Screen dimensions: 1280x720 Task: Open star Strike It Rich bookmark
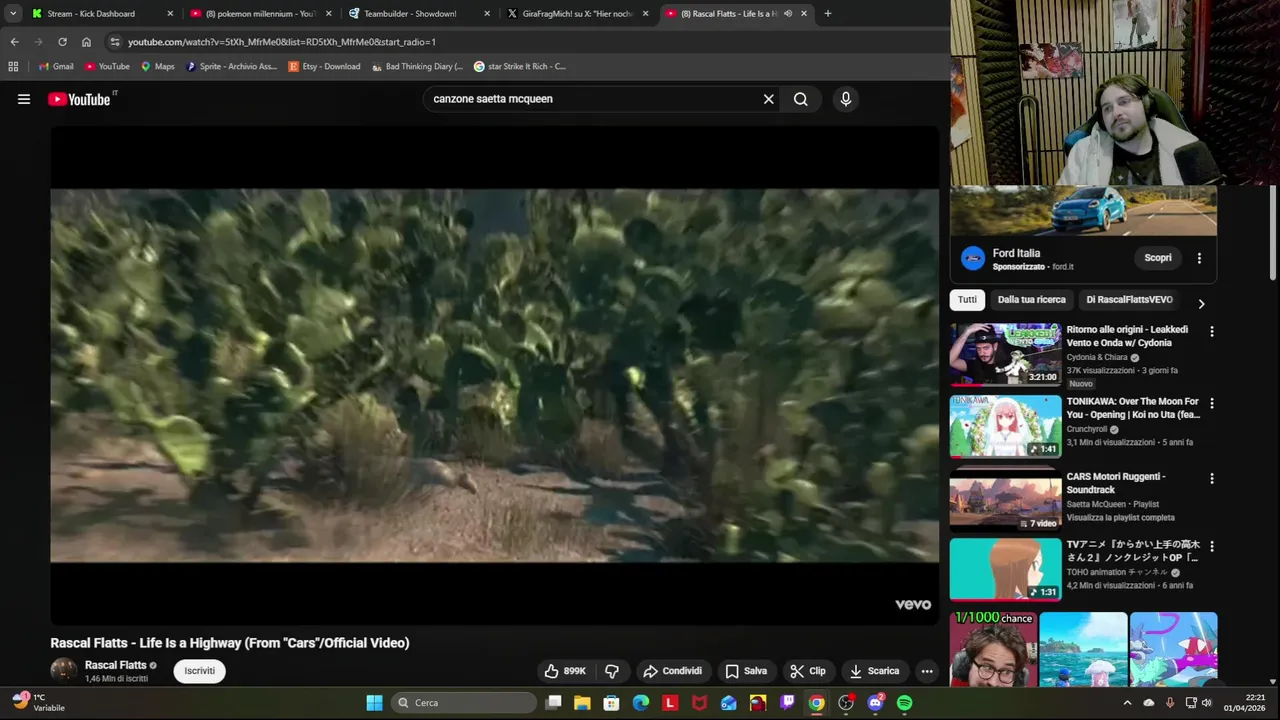click(519, 67)
